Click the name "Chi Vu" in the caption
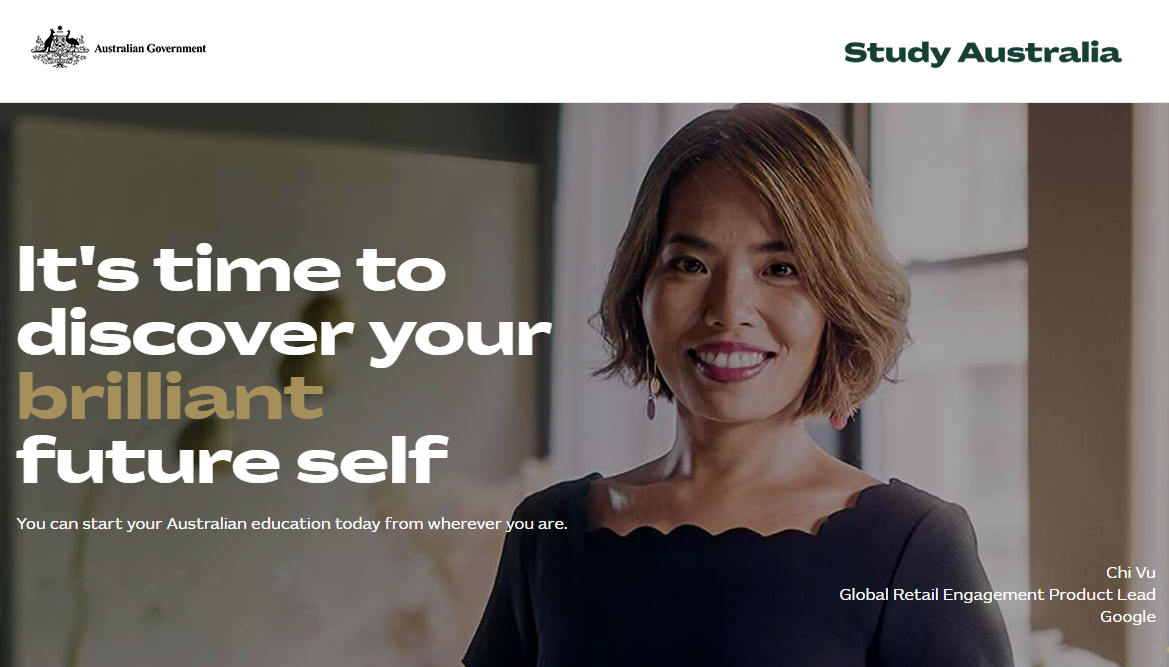This screenshot has width=1169, height=667. coord(1130,572)
